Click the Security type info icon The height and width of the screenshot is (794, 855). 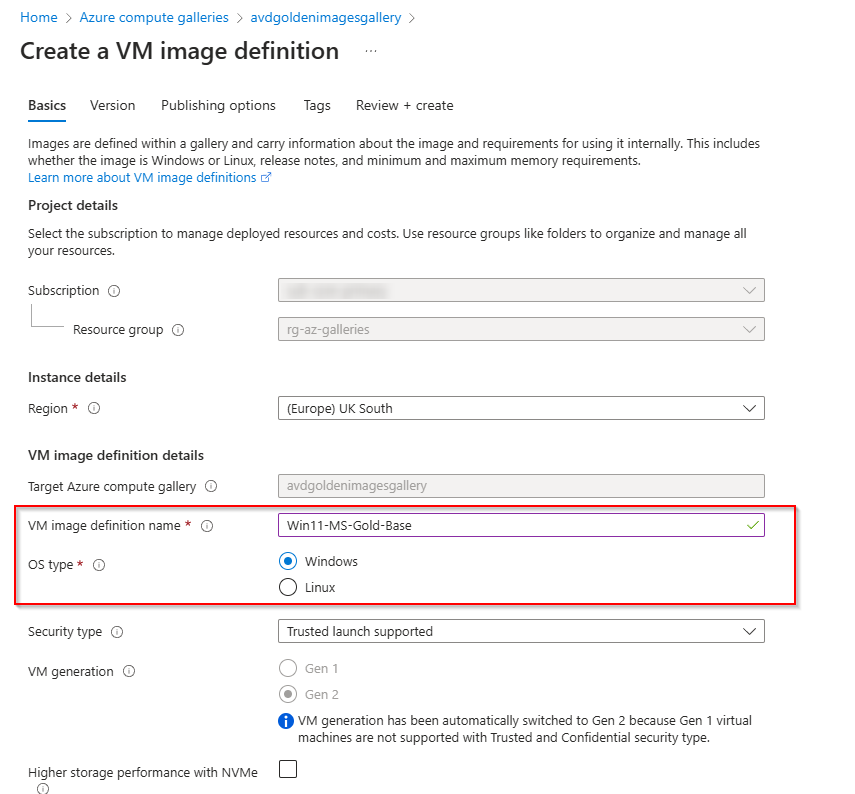[x=118, y=631]
